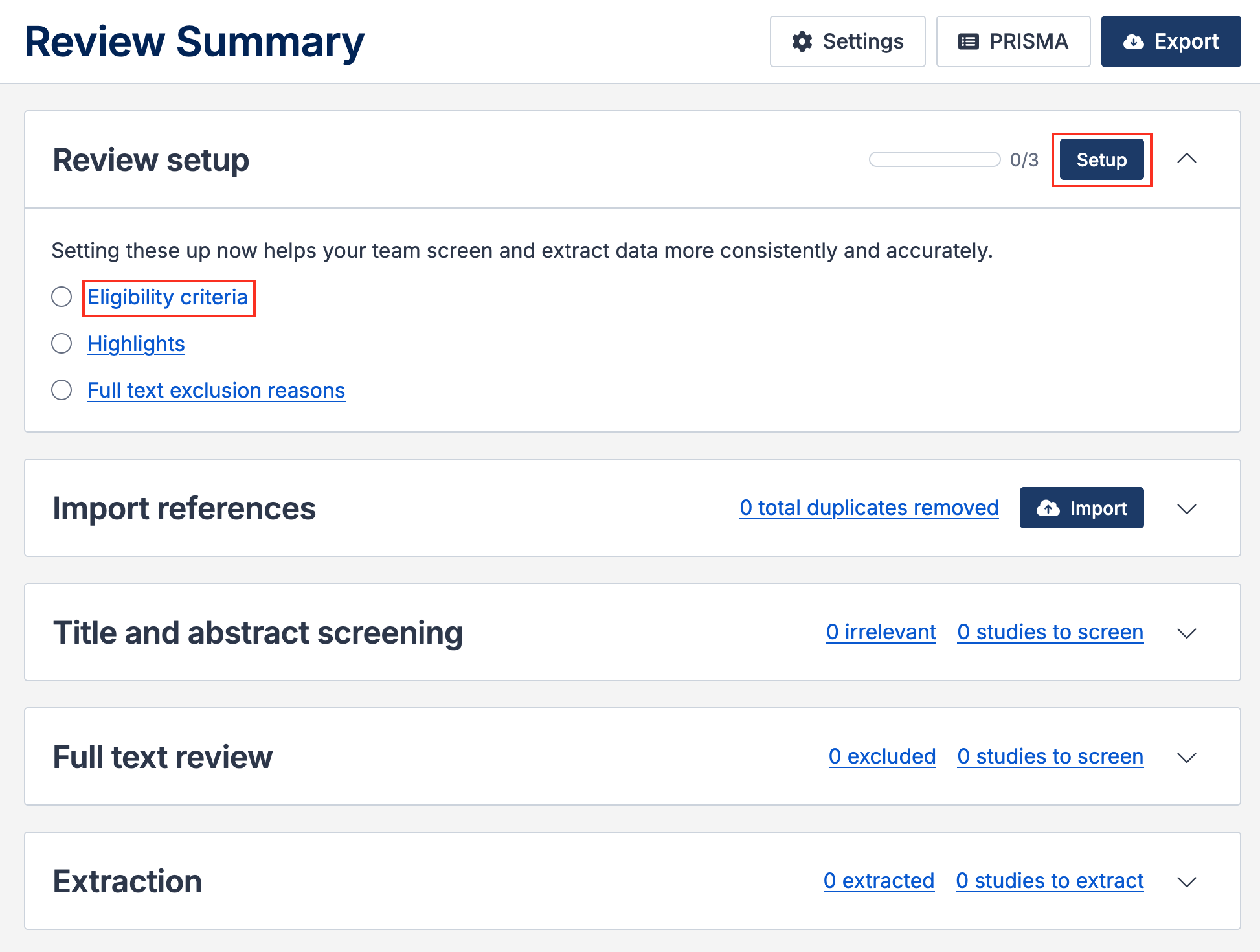This screenshot has width=1260, height=952.
Task: Open the Full text exclusion reasons link
Action: [x=216, y=391]
